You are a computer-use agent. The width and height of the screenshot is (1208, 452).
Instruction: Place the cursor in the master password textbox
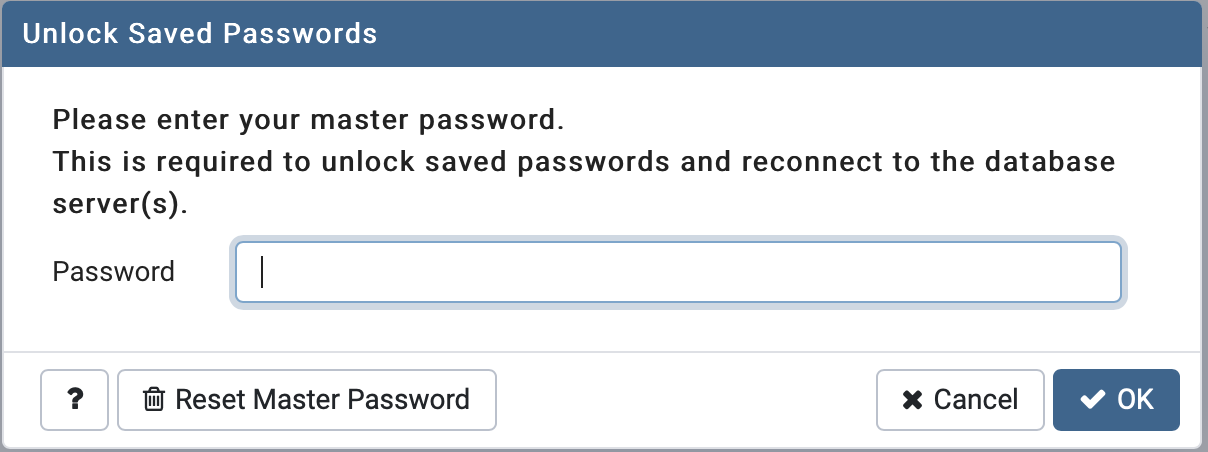[678, 272]
